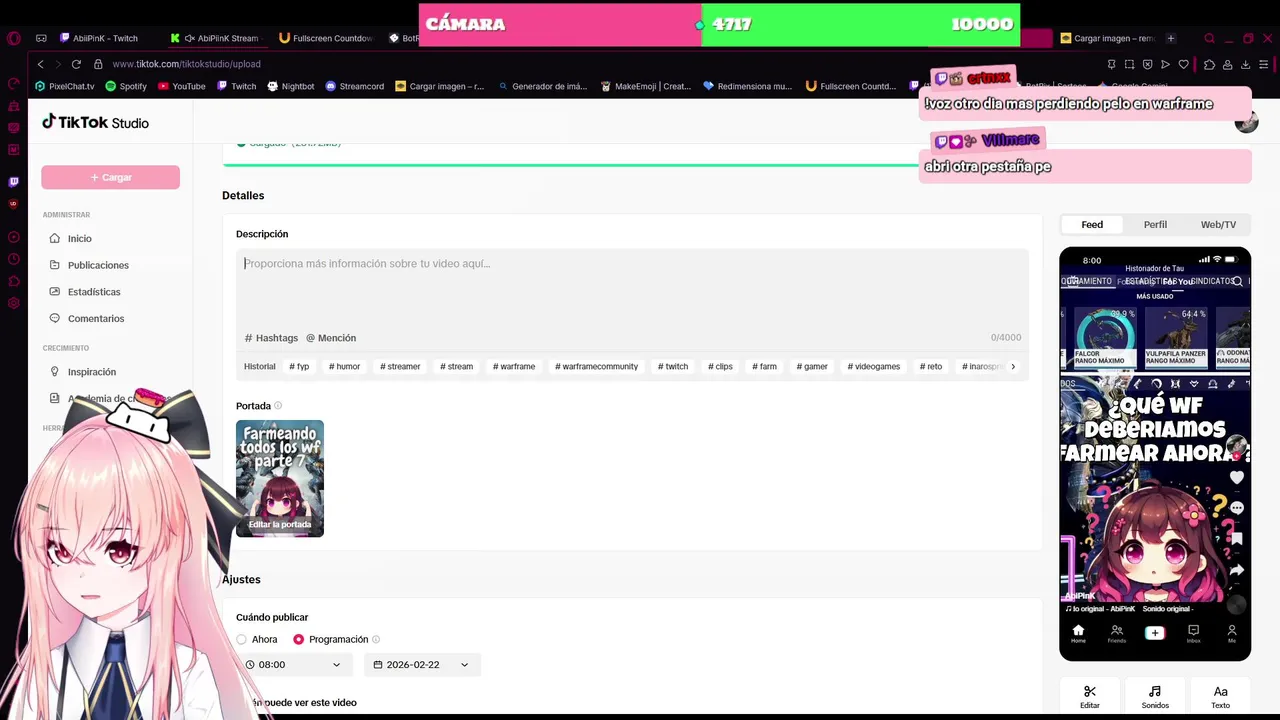Click the browser address bar URL
Image resolution: width=1280 pixels, height=720 pixels.
click(x=186, y=64)
